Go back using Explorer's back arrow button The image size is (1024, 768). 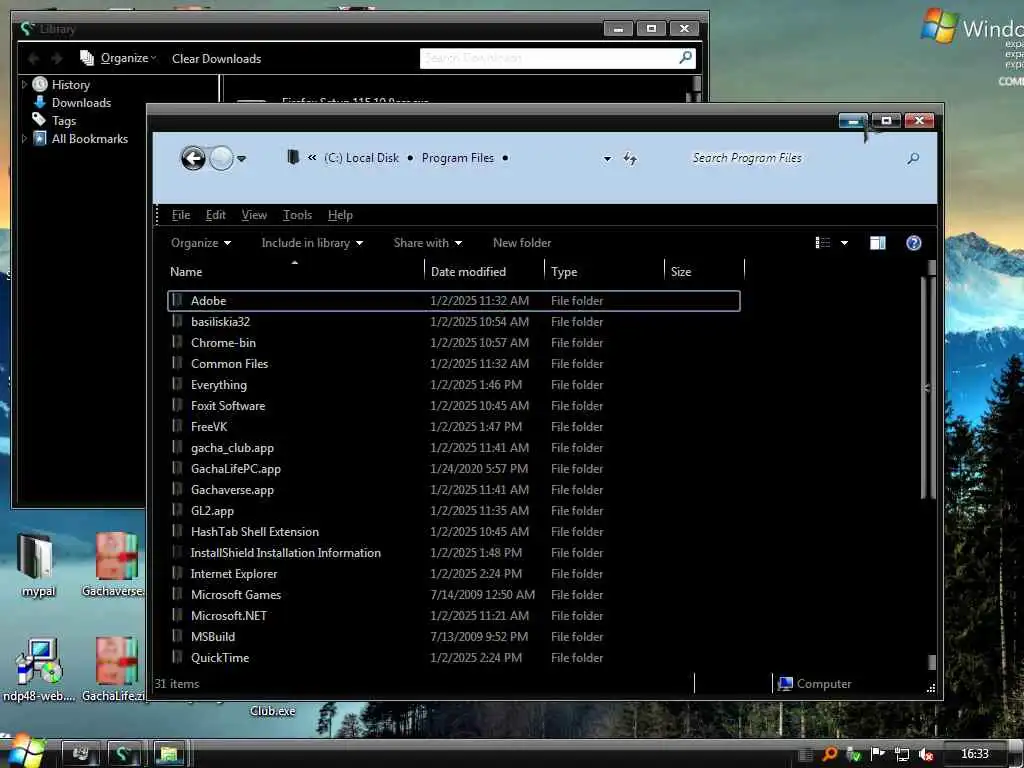[x=193, y=158]
